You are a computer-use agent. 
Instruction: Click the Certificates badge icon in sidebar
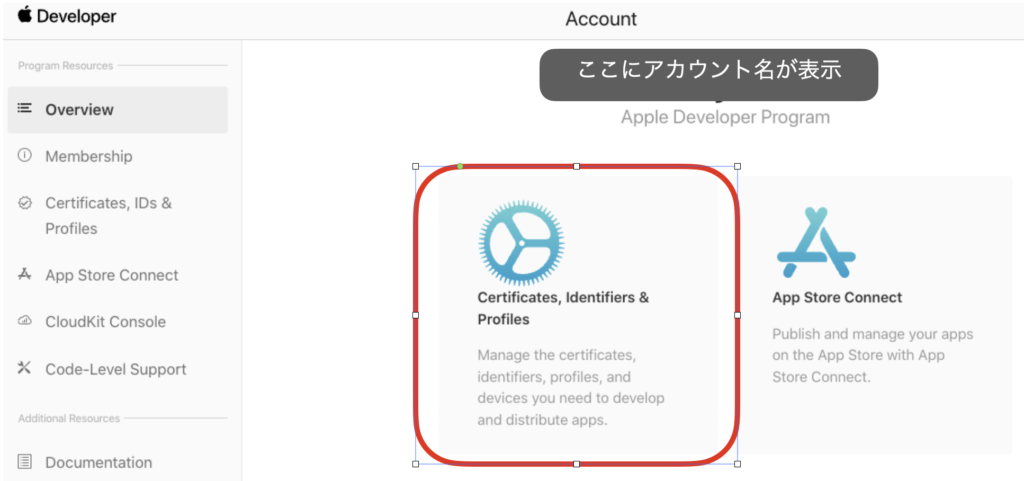tap(25, 203)
